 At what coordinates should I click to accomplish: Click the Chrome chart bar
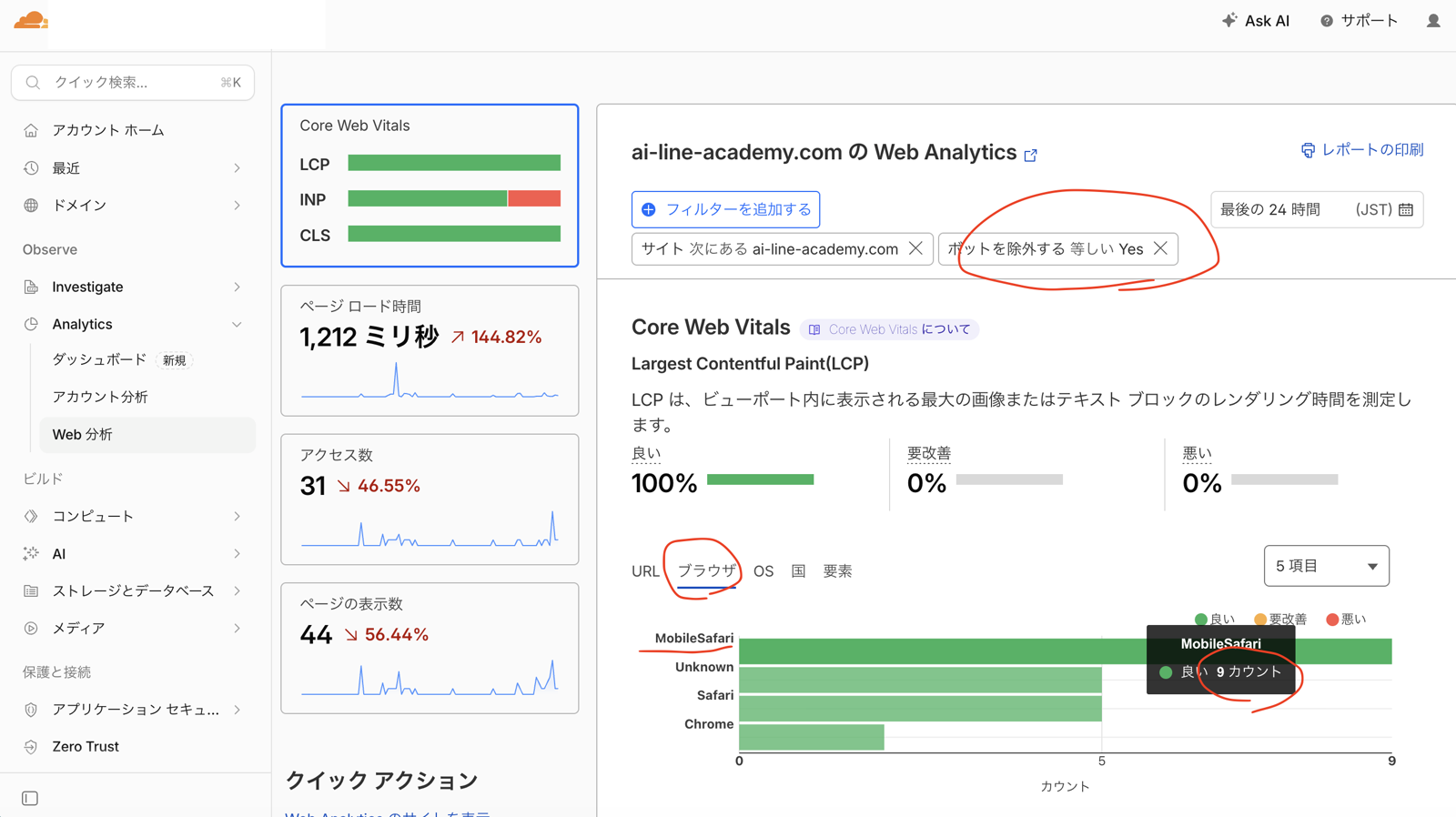tap(812, 737)
